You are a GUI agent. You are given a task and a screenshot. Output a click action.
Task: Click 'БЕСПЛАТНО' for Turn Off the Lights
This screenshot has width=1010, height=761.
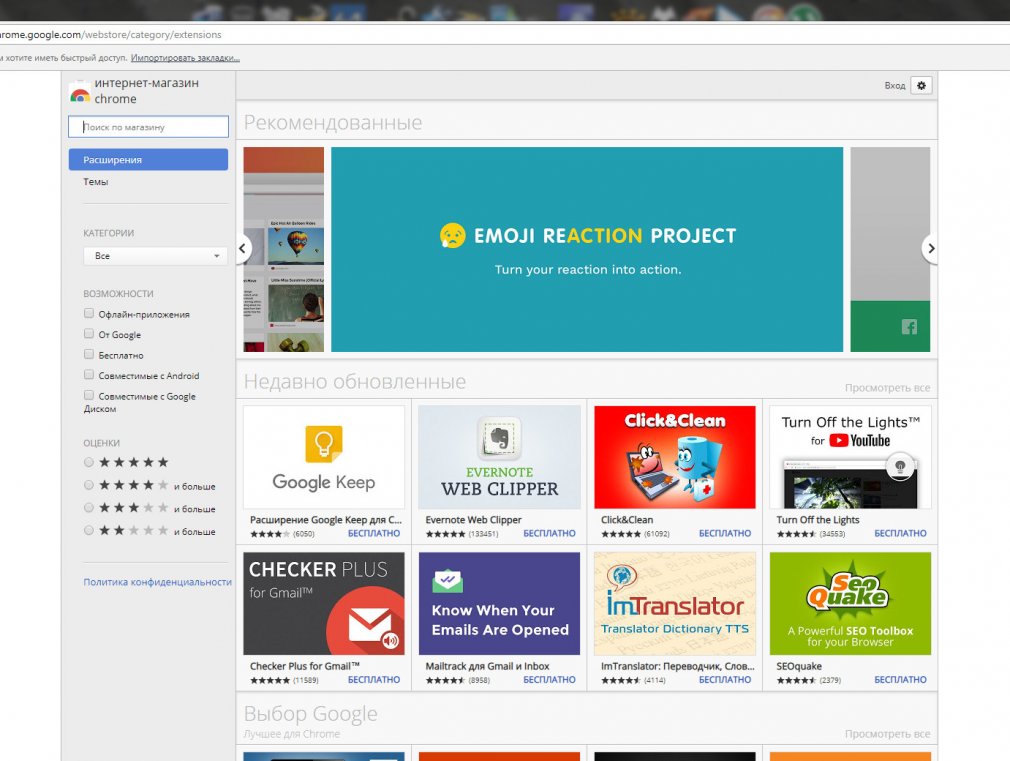point(900,534)
